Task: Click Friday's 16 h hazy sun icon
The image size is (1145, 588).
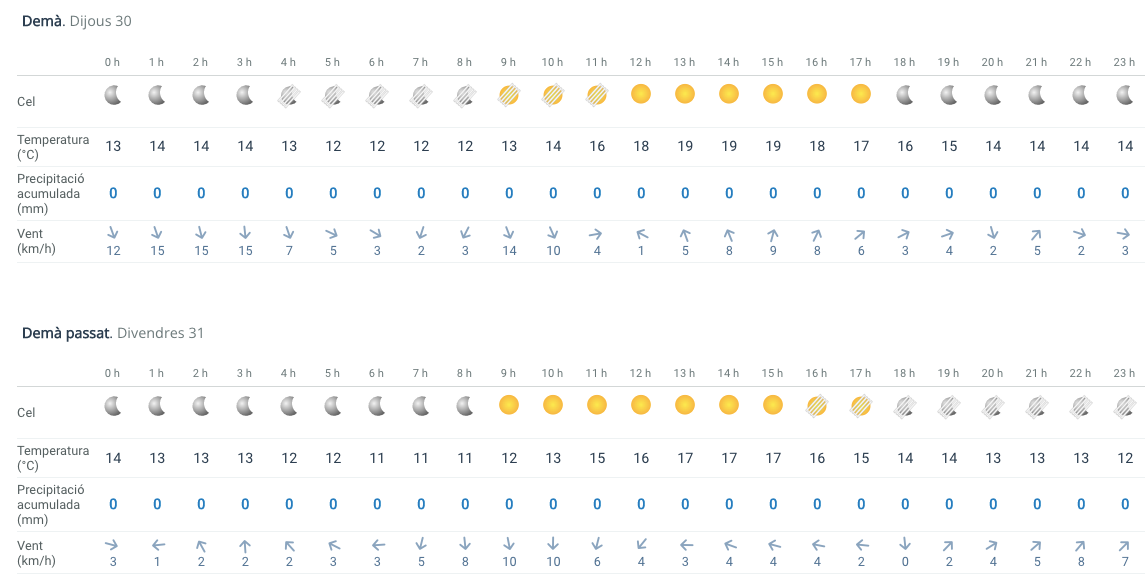Action: tap(817, 405)
